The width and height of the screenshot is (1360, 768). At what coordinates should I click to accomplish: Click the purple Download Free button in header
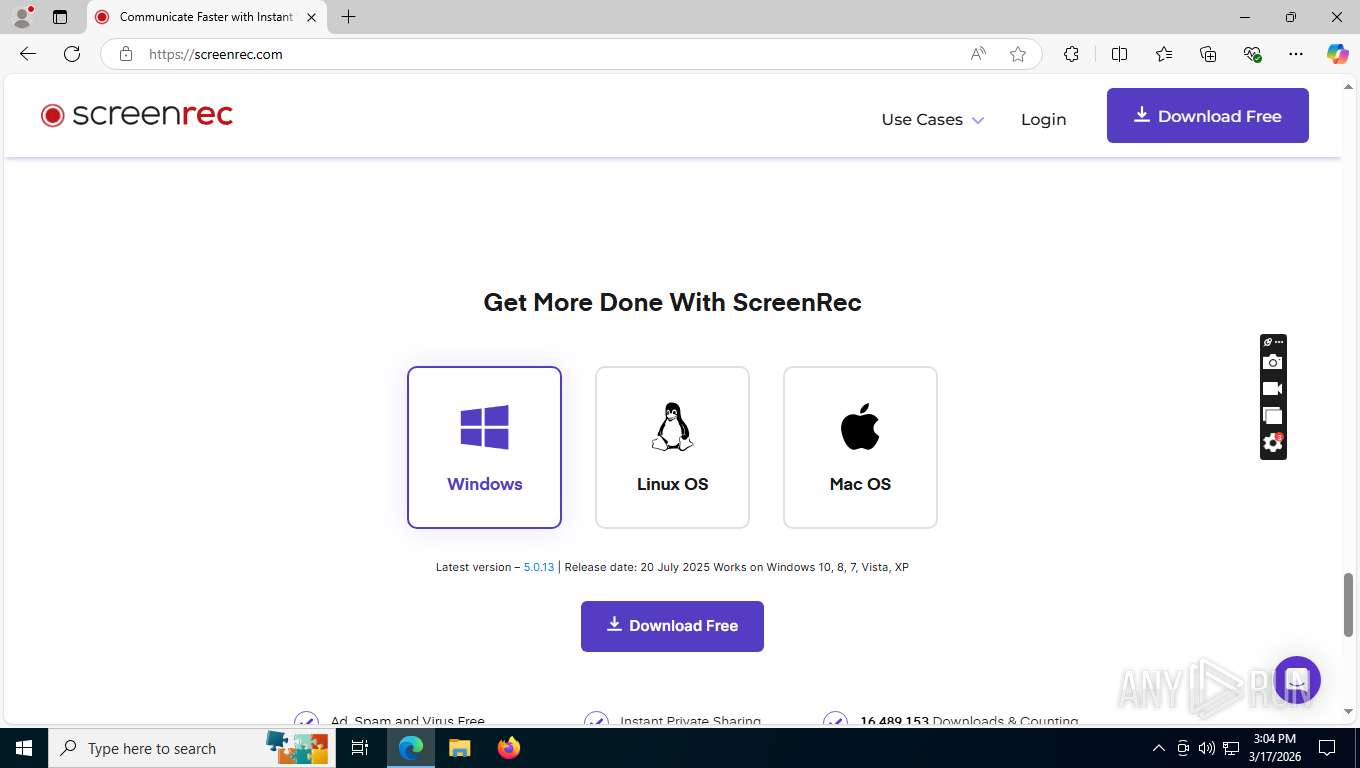(x=1207, y=115)
